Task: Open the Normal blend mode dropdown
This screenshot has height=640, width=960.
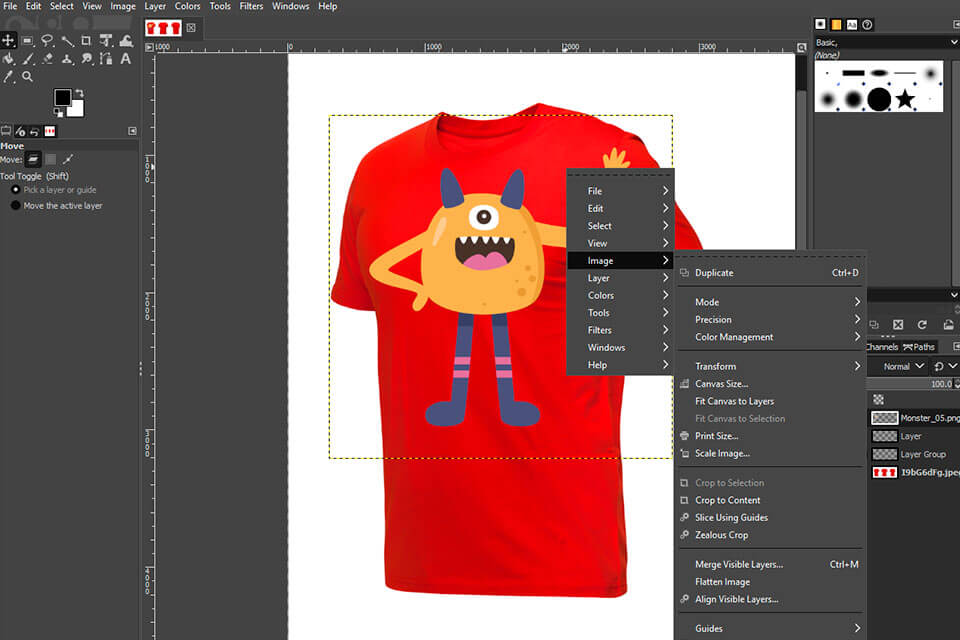Action: 898,366
